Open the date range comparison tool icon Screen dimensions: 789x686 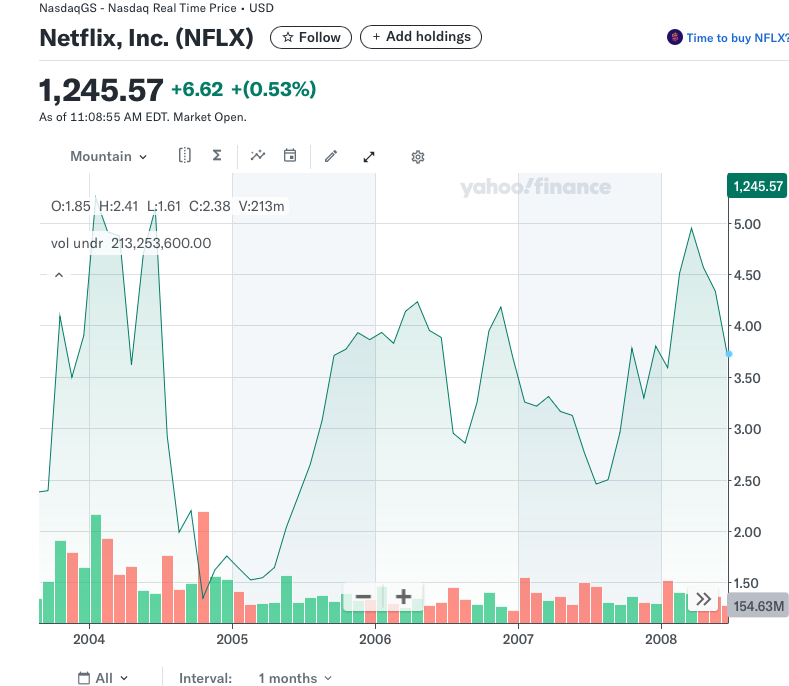(x=185, y=156)
